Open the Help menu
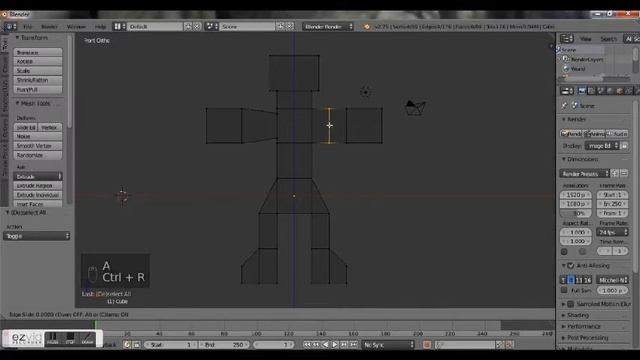The width and height of the screenshot is (640, 360). [x=100, y=27]
